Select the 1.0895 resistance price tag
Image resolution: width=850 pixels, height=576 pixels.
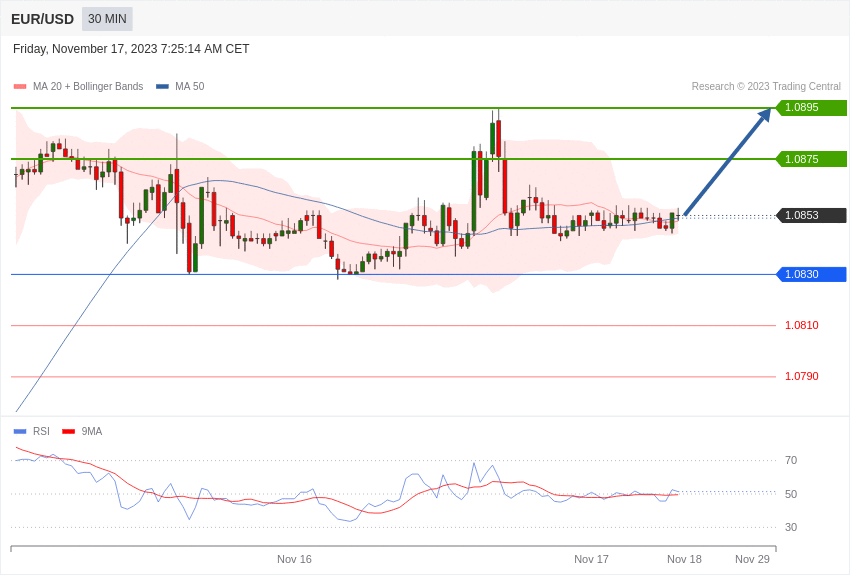click(x=811, y=107)
